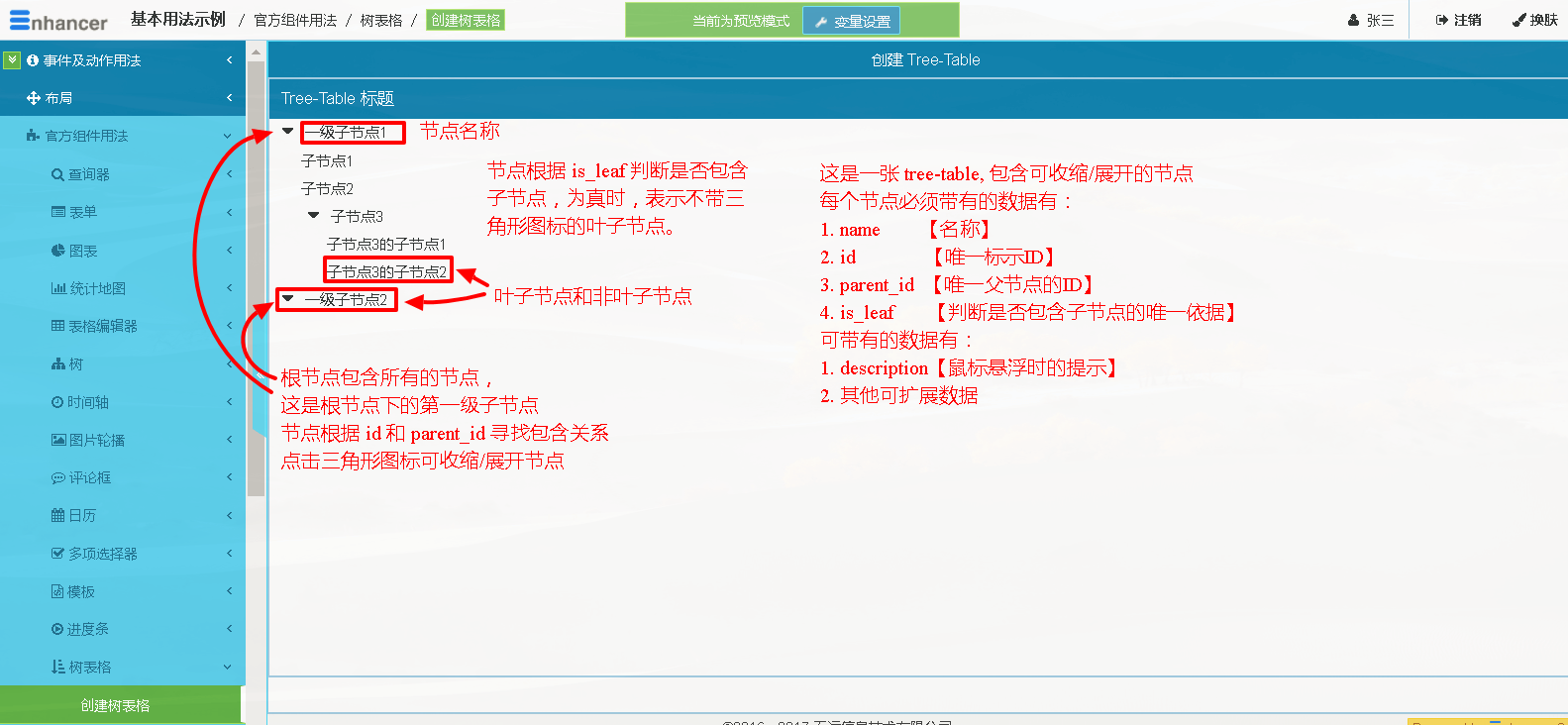Click the magnifier icon beside 查询器

click(57, 174)
